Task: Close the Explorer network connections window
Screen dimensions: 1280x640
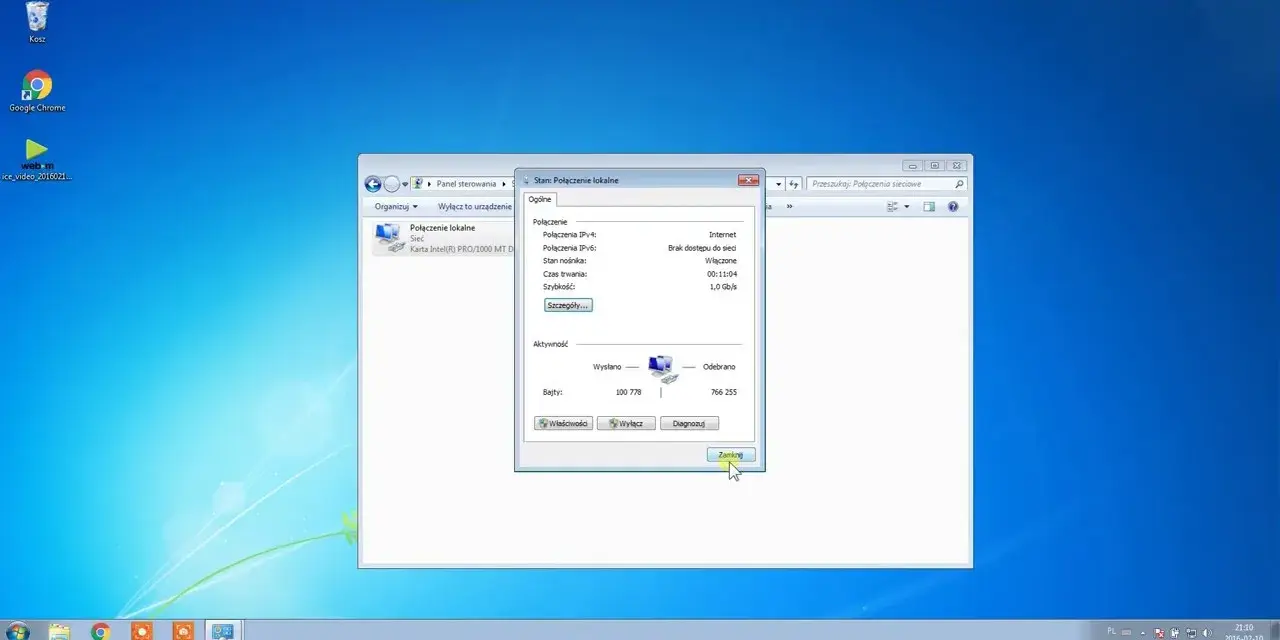Action: [957, 165]
